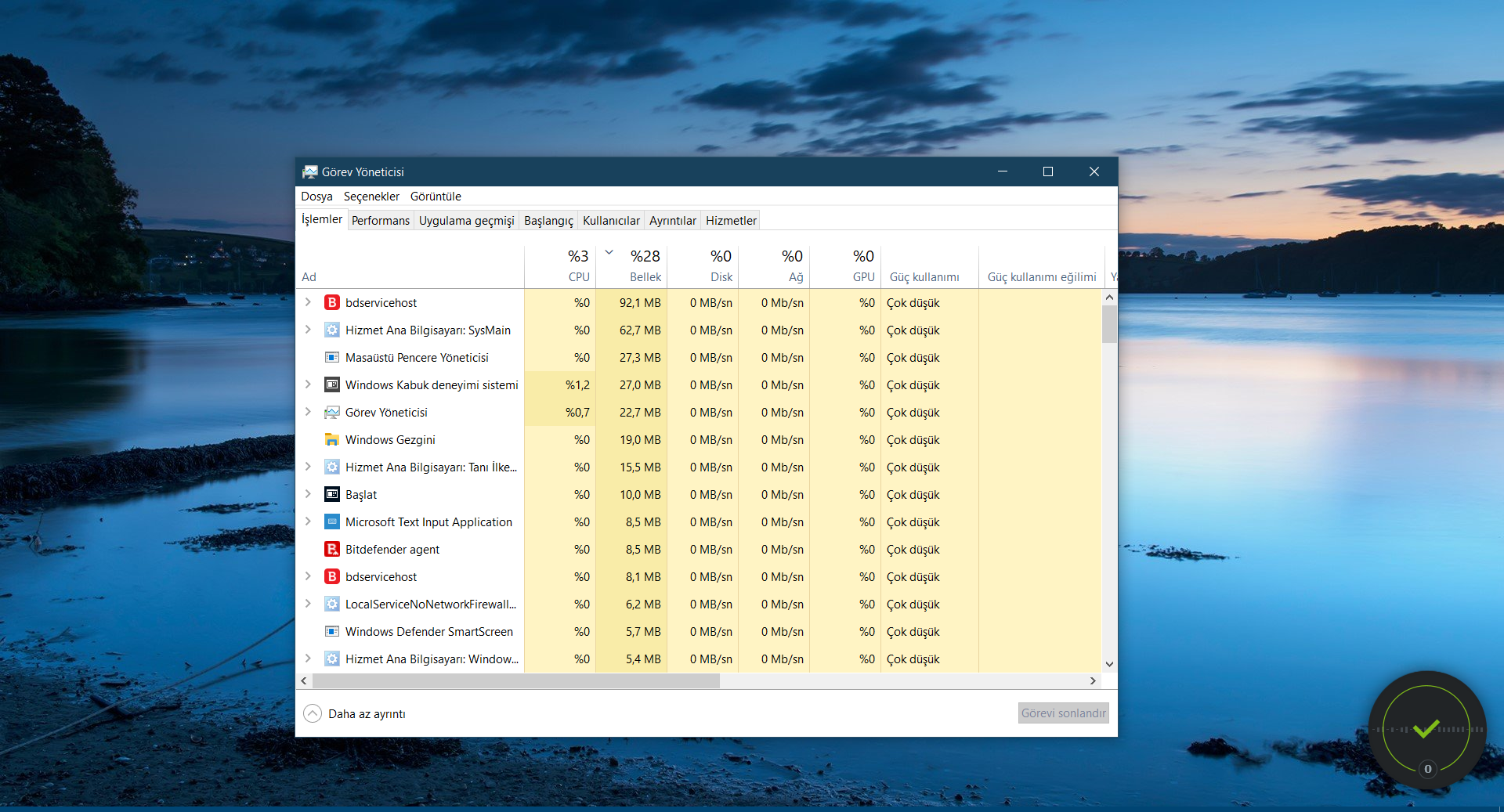Click the Masaüstü Pencere Yöneticisi icon

pyautogui.click(x=332, y=358)
